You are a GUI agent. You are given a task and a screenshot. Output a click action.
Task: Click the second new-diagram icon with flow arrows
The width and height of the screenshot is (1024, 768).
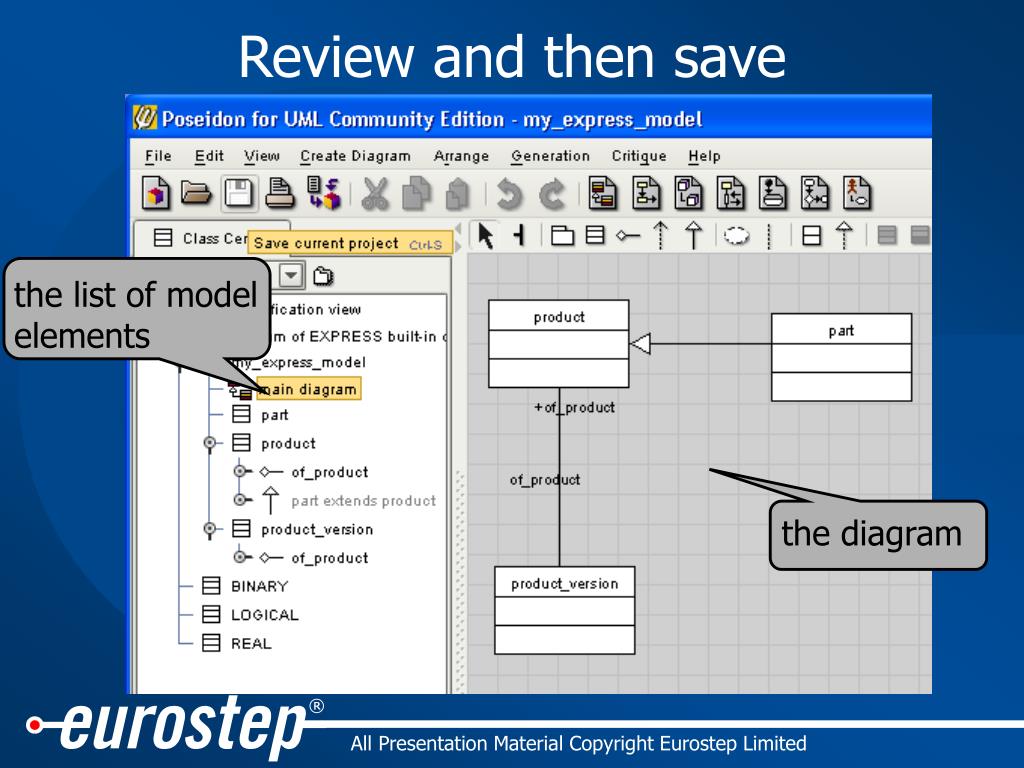[646, 193]
